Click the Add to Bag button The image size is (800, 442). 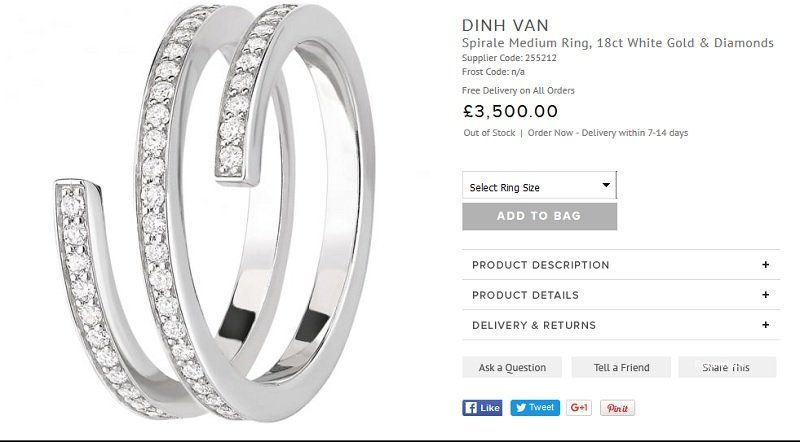pyautogui.click(x=539, y=216)
